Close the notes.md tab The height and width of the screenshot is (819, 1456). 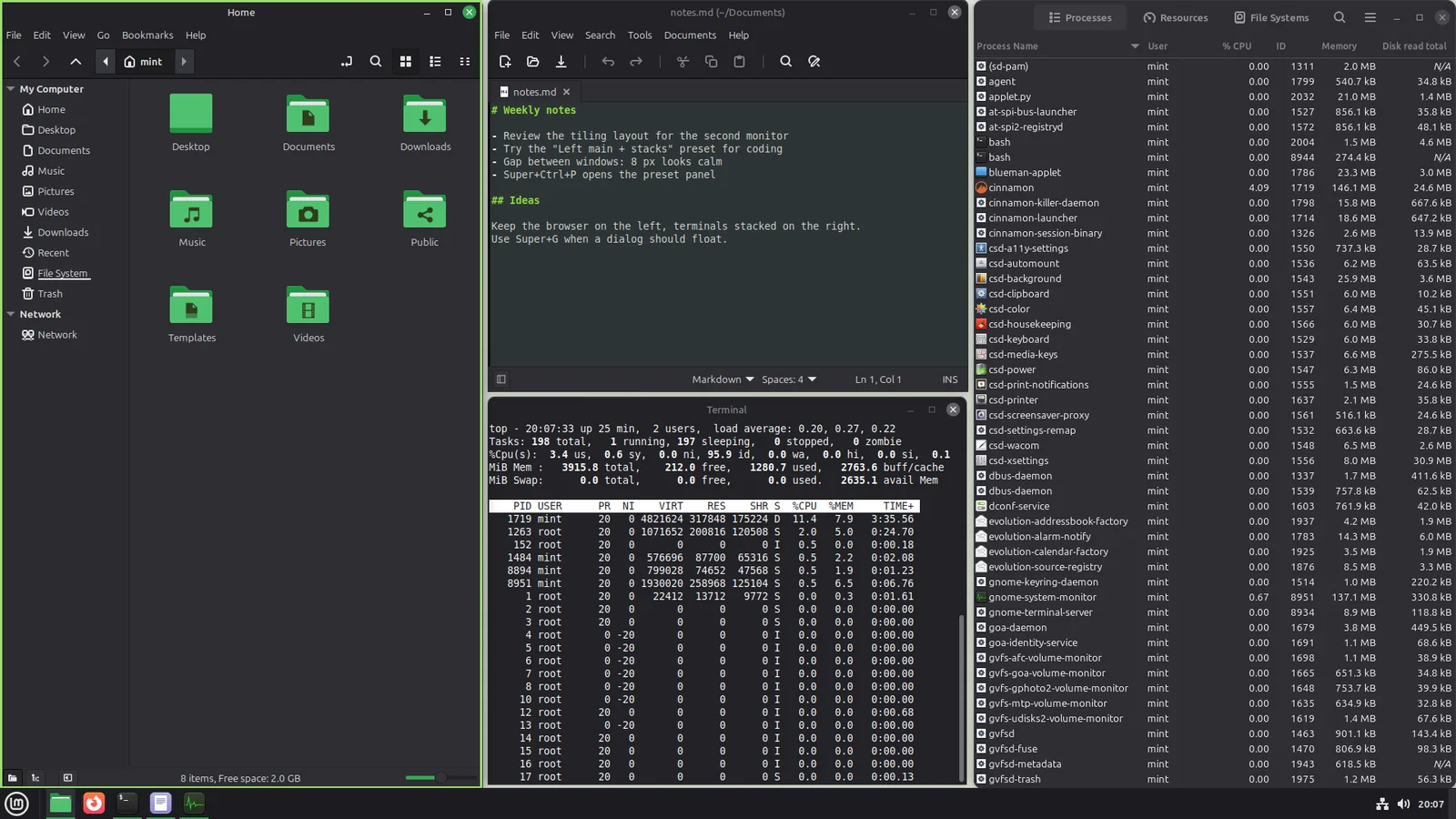566,92
